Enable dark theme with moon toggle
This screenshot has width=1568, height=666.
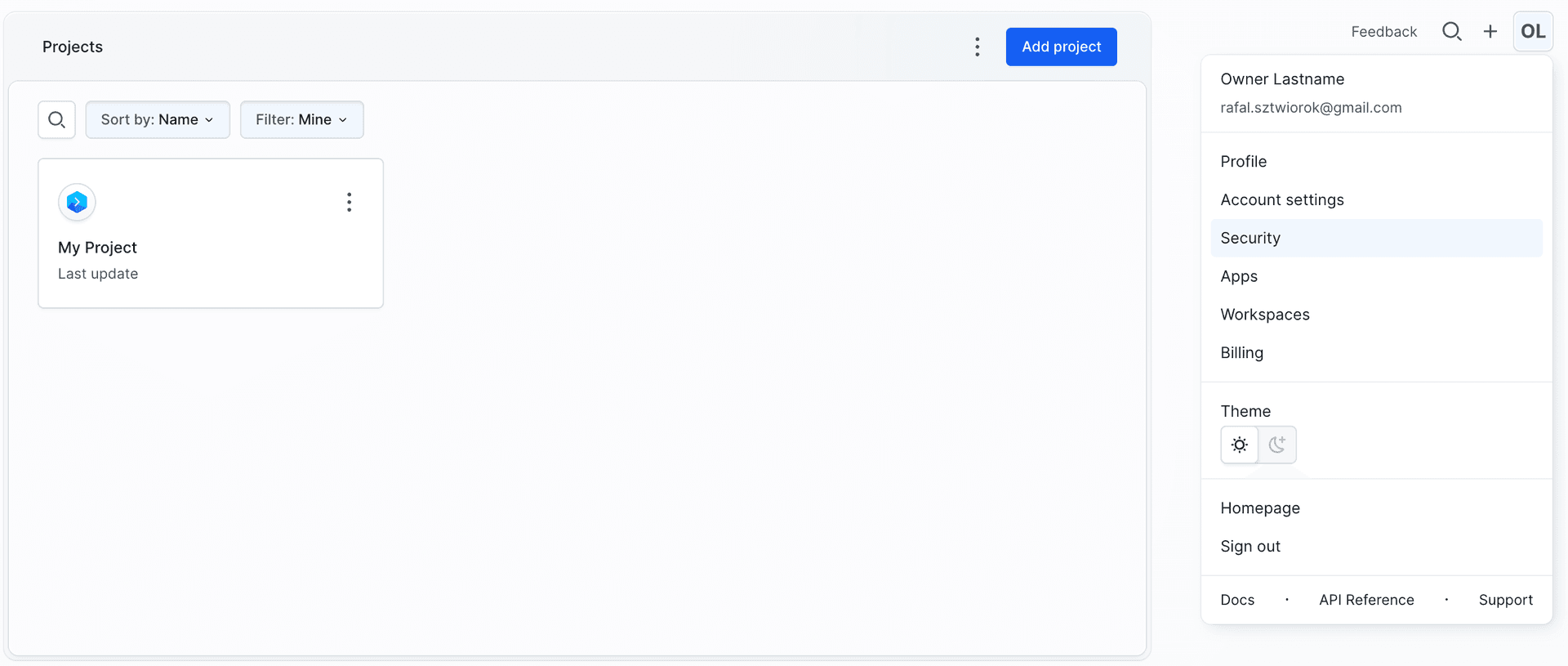(1276, 445)
